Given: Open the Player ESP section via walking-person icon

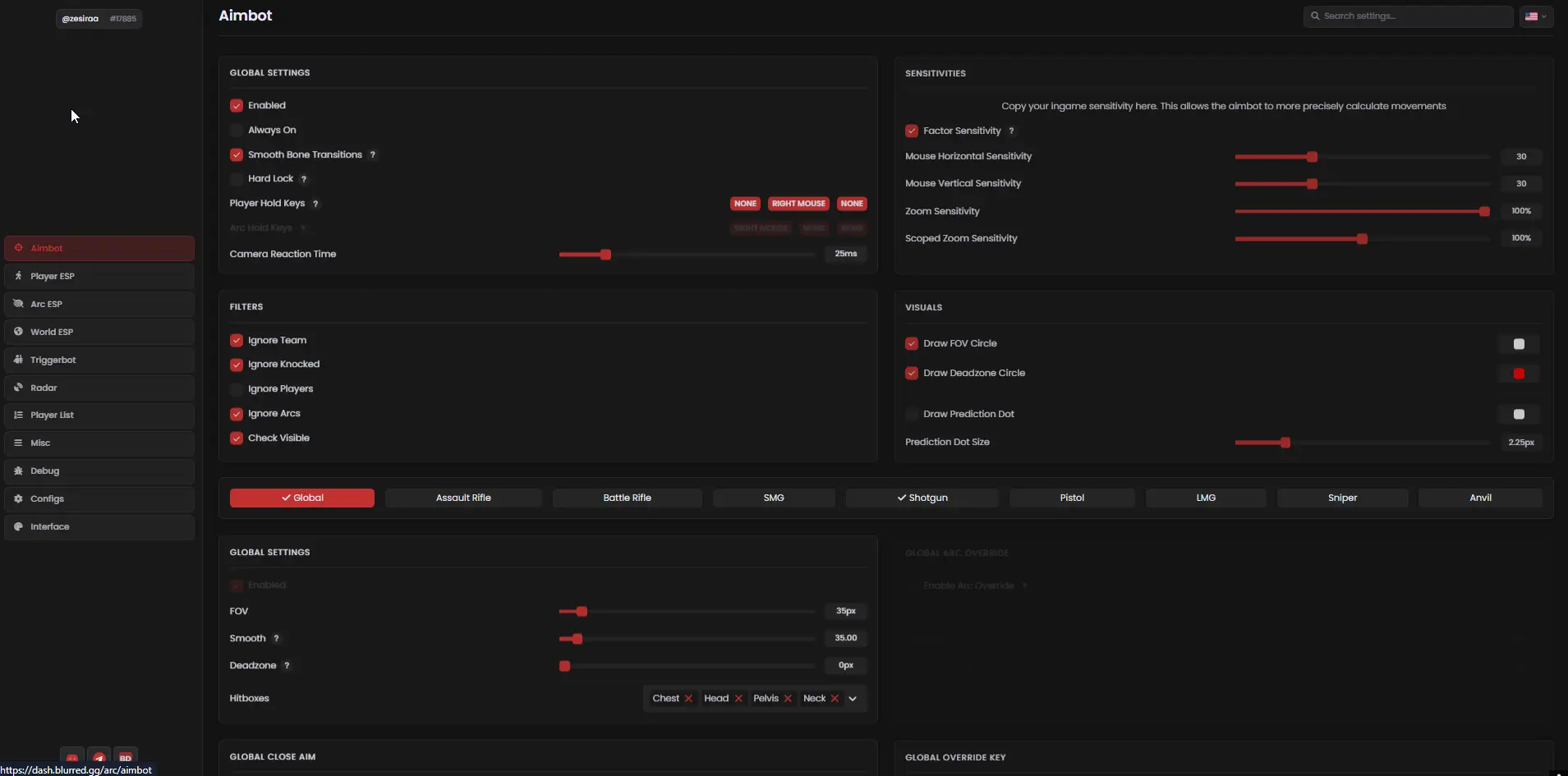Looking at the screenshot, I should tap(18, 276).
